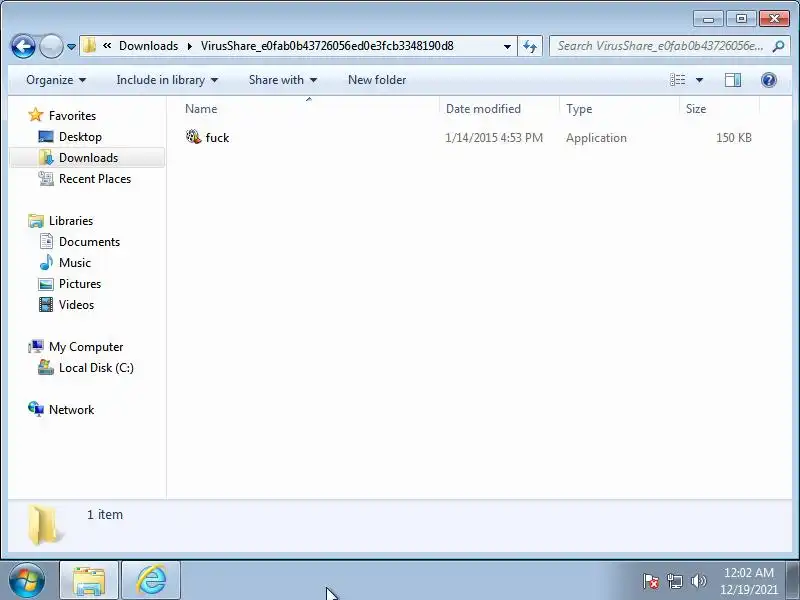Open Action Center flag tray icon
The image size is (800, 600).
point(651,581)
